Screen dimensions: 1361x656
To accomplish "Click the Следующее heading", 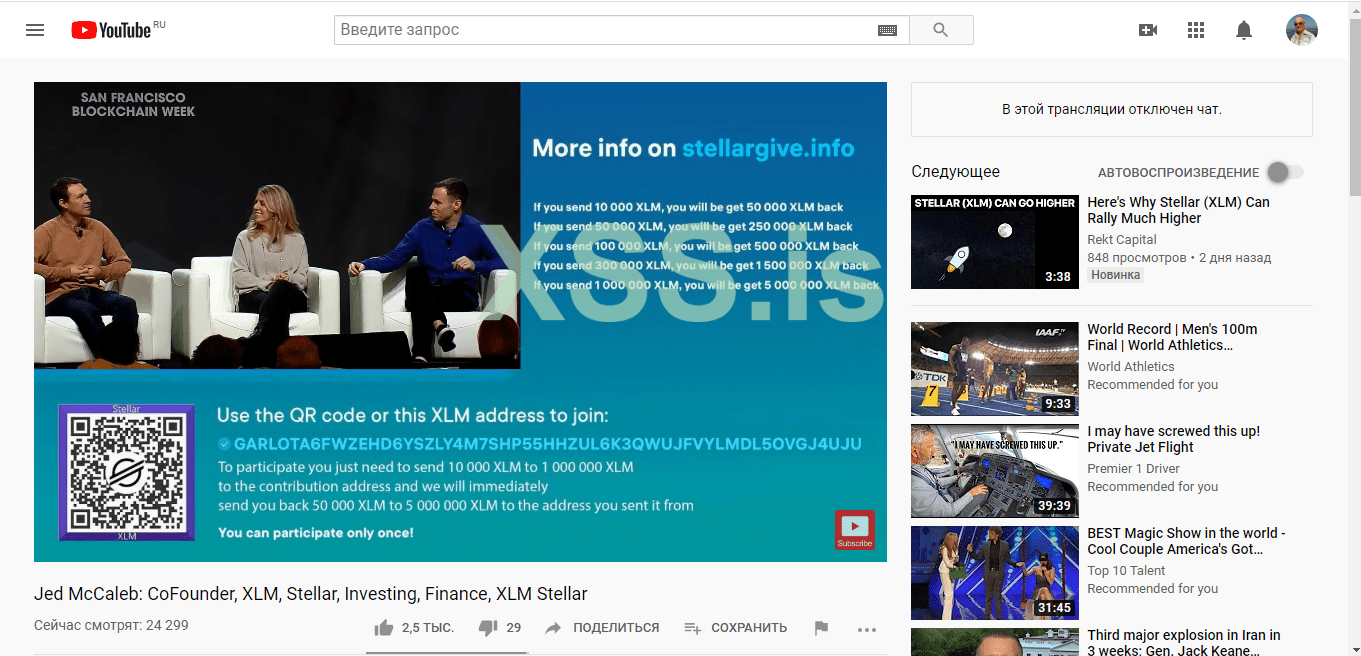I will tap(955, 172).
